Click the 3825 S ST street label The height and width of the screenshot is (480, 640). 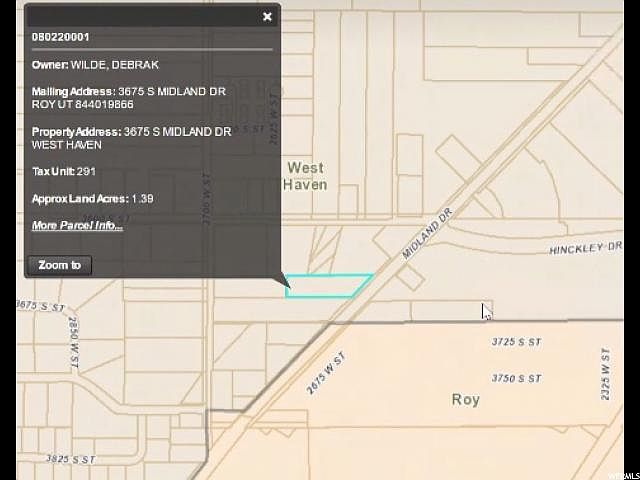point(71,459)
